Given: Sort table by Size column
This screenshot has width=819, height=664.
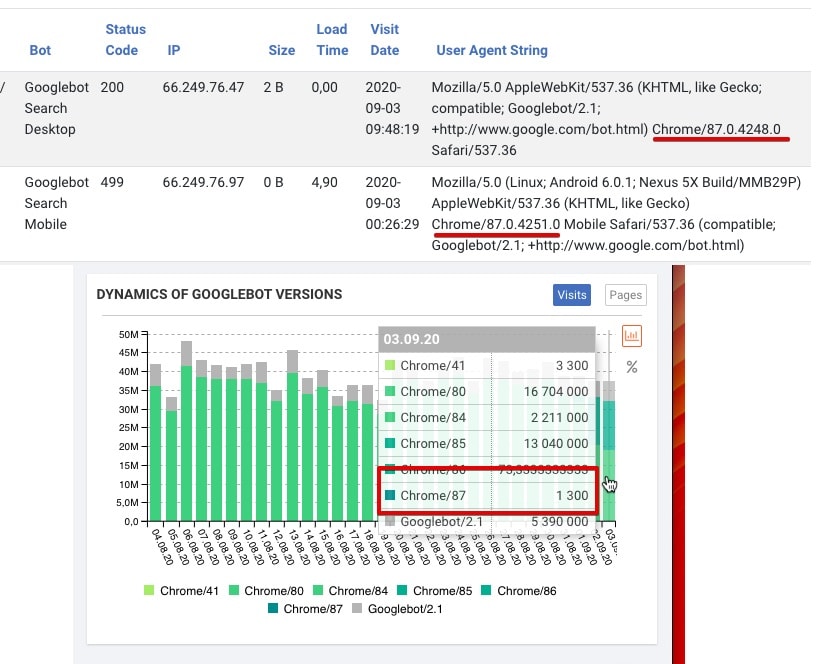Looking at the screenshot, I should (282, 50).
